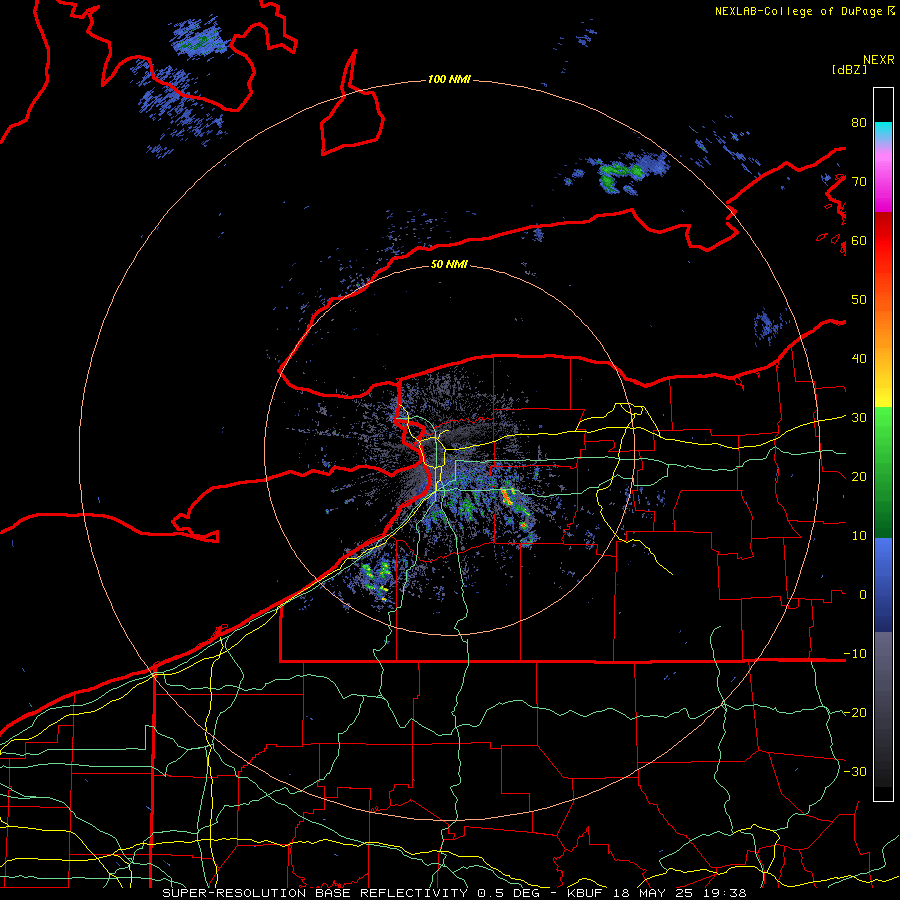
Task: Select the 60 value on dBZ scale
Action: pyautogui.click(x=859, y=240)
